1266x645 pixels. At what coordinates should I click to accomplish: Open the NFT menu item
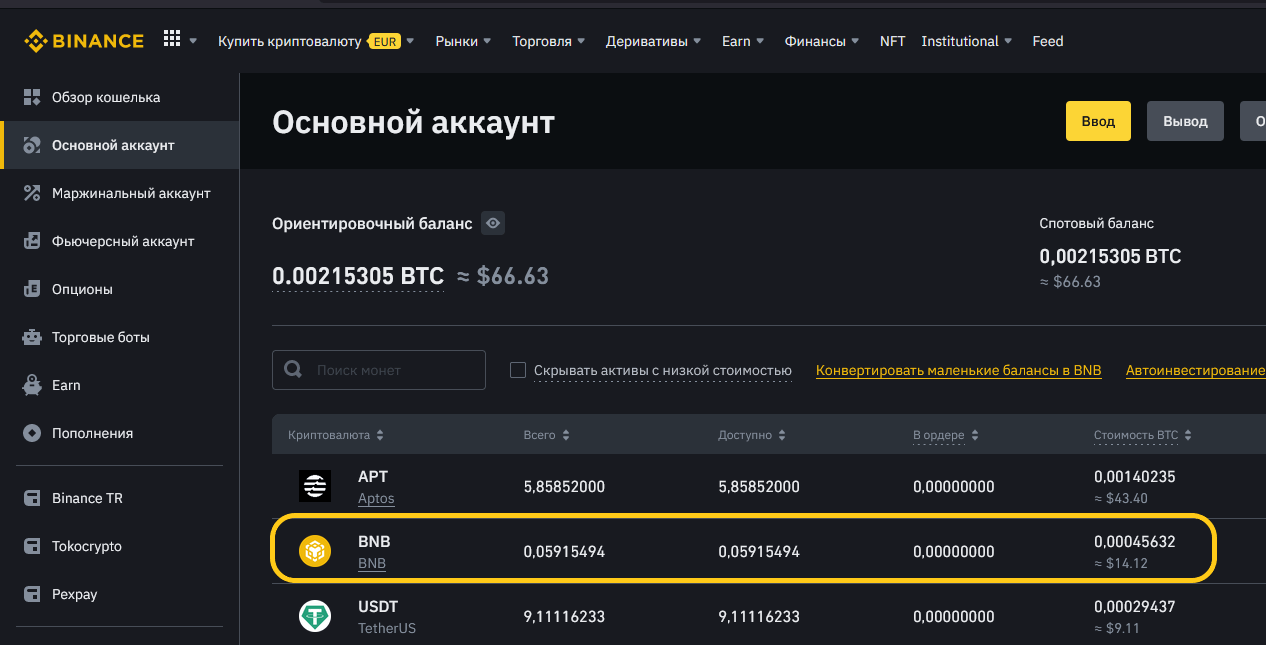pyautogui.click(x=892, y=41)
